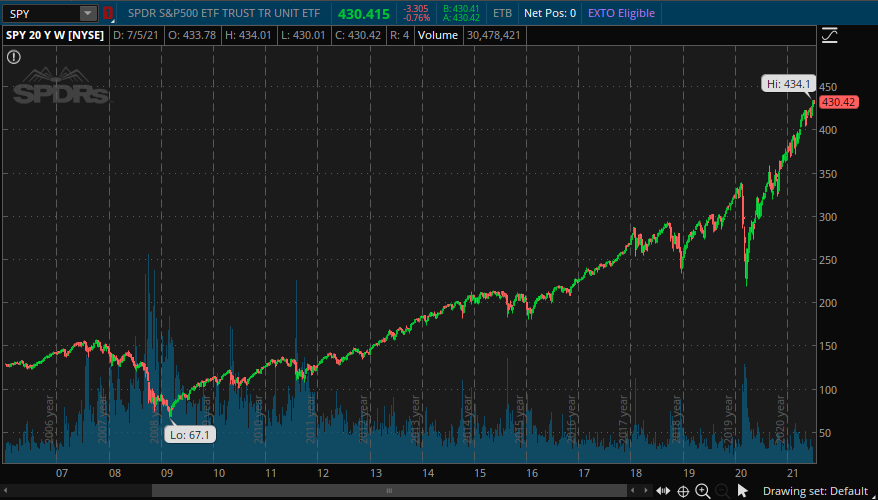
Task: Click the 12 year label on time axis
Action: 323,473
